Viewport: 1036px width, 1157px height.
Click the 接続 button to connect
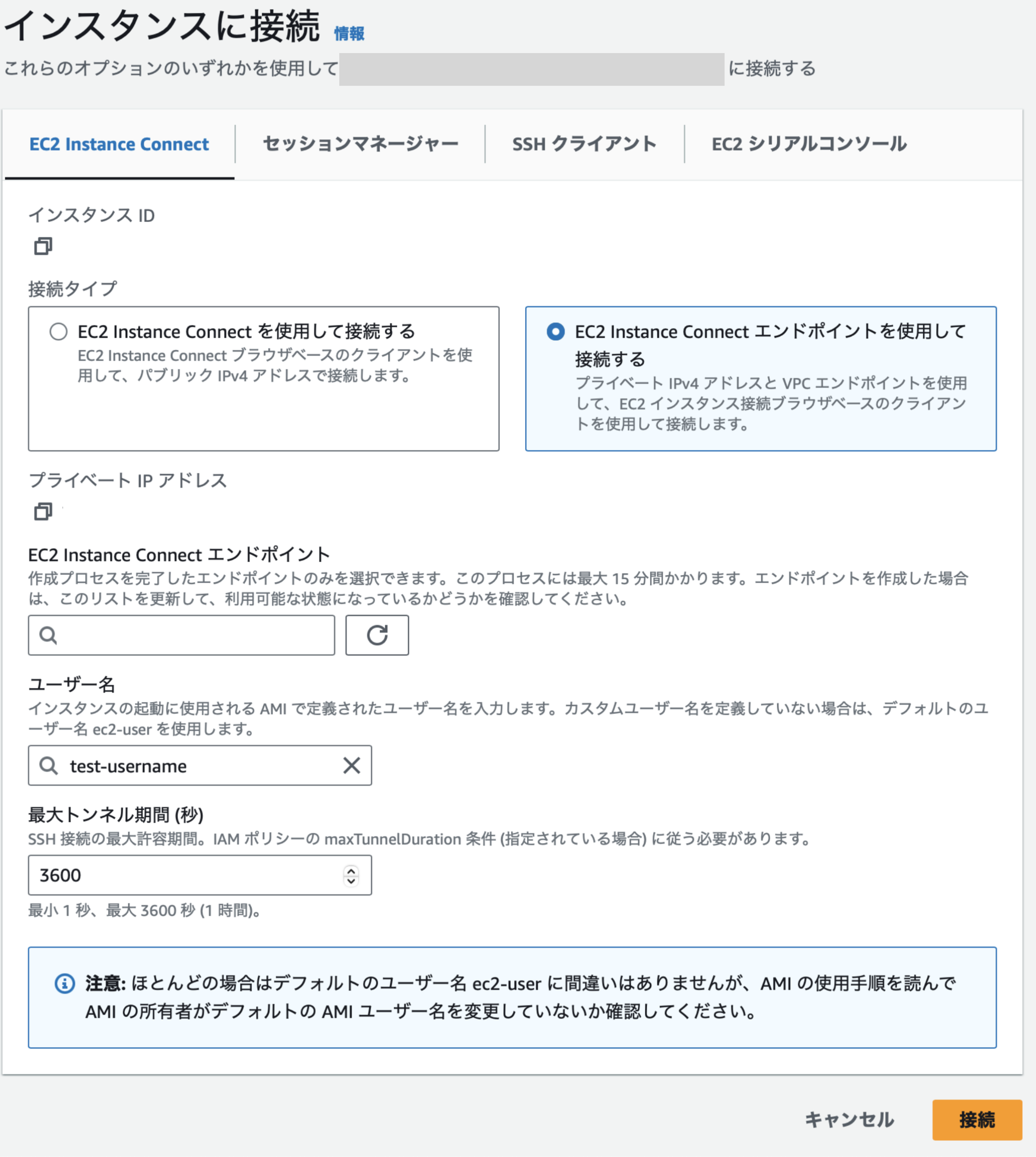pyautogui.click(x=977, y=1119)
